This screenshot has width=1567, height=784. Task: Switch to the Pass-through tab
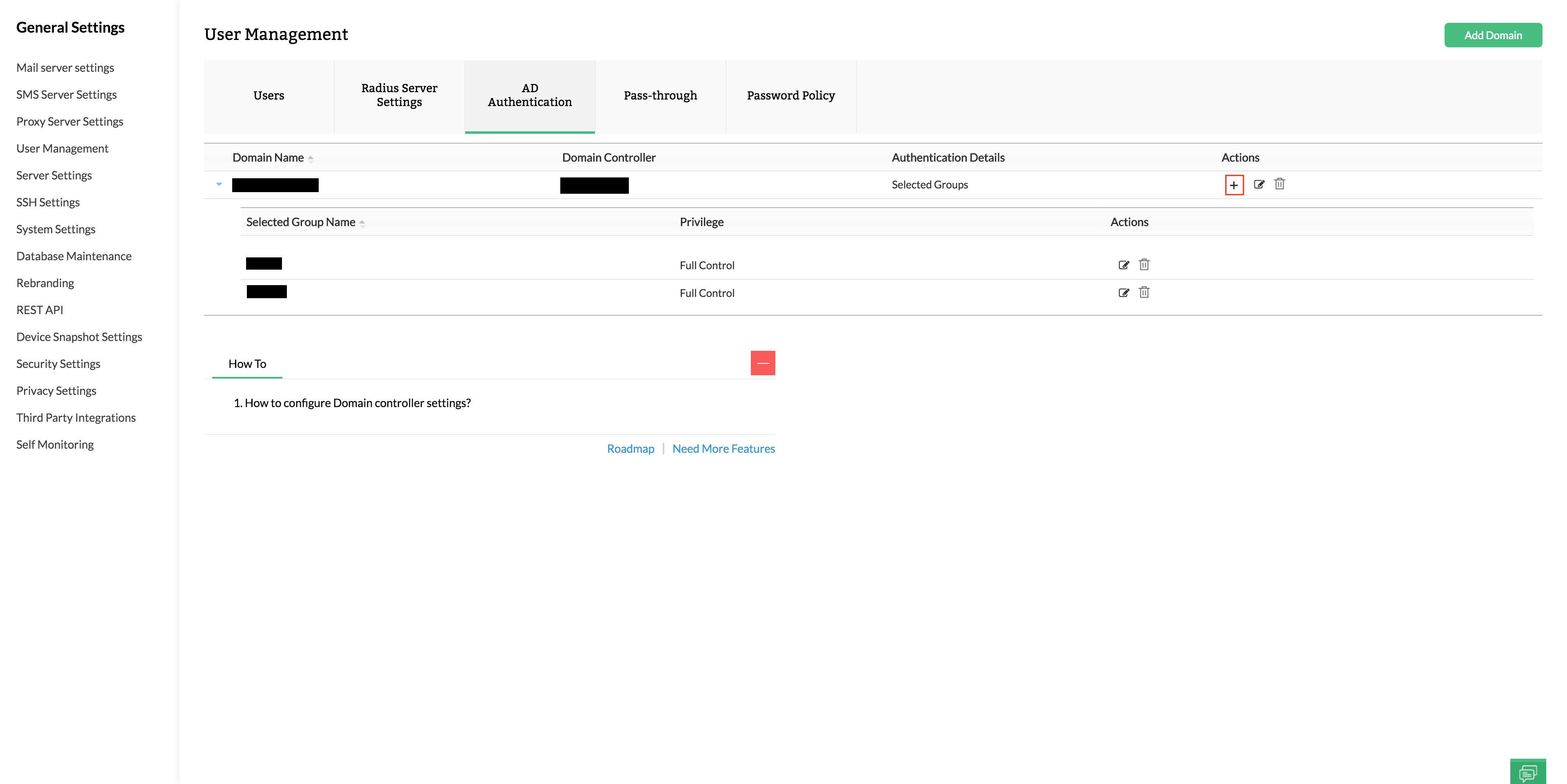pos(660,95)
